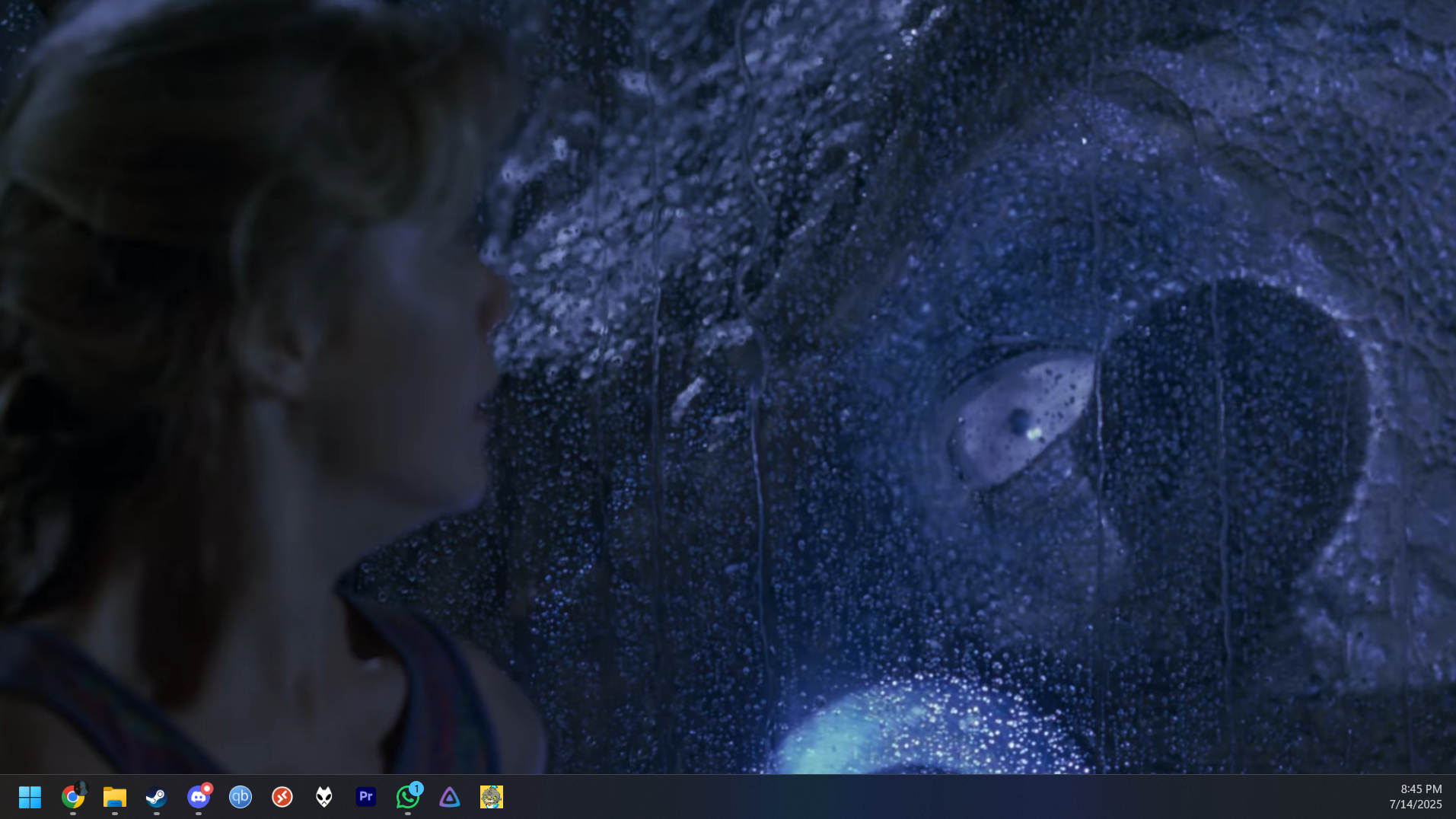Screen dimensions: 1456x819
Task: Launch Steam from the taskbar
Action: (x=157, y=797)
